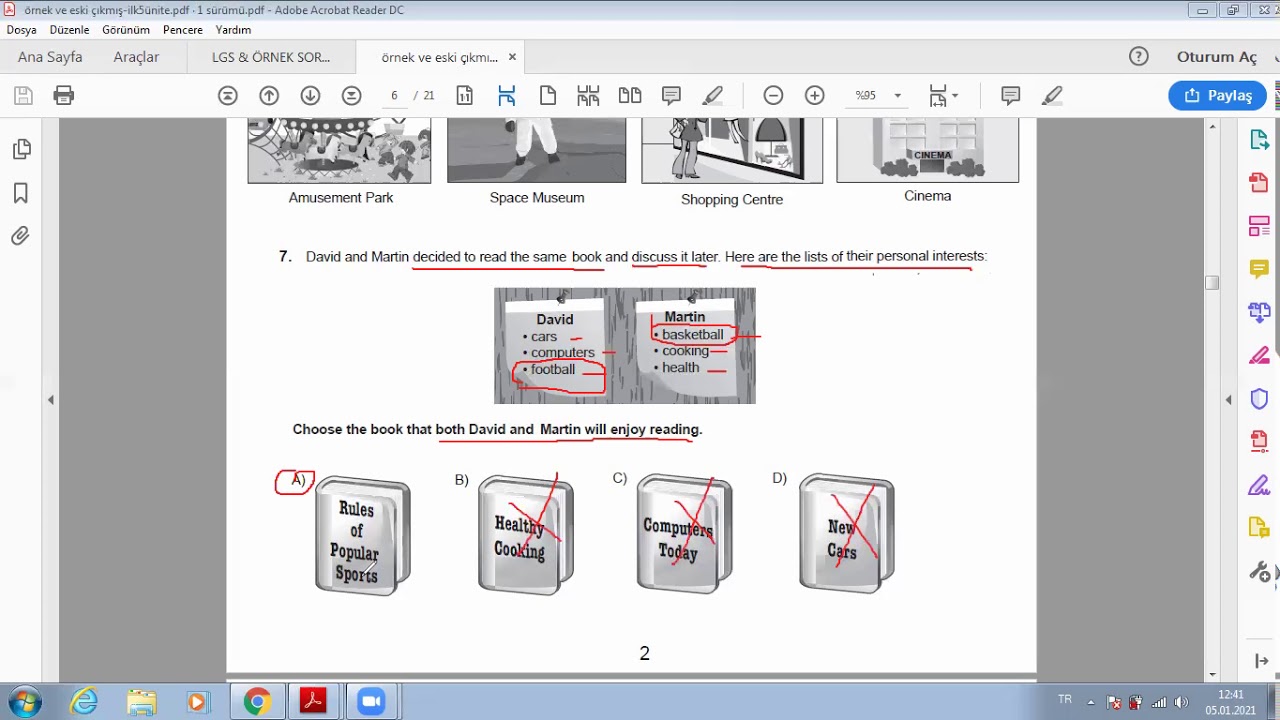
Task: Go to previous page arrow
Action: [x=269, y=95]
